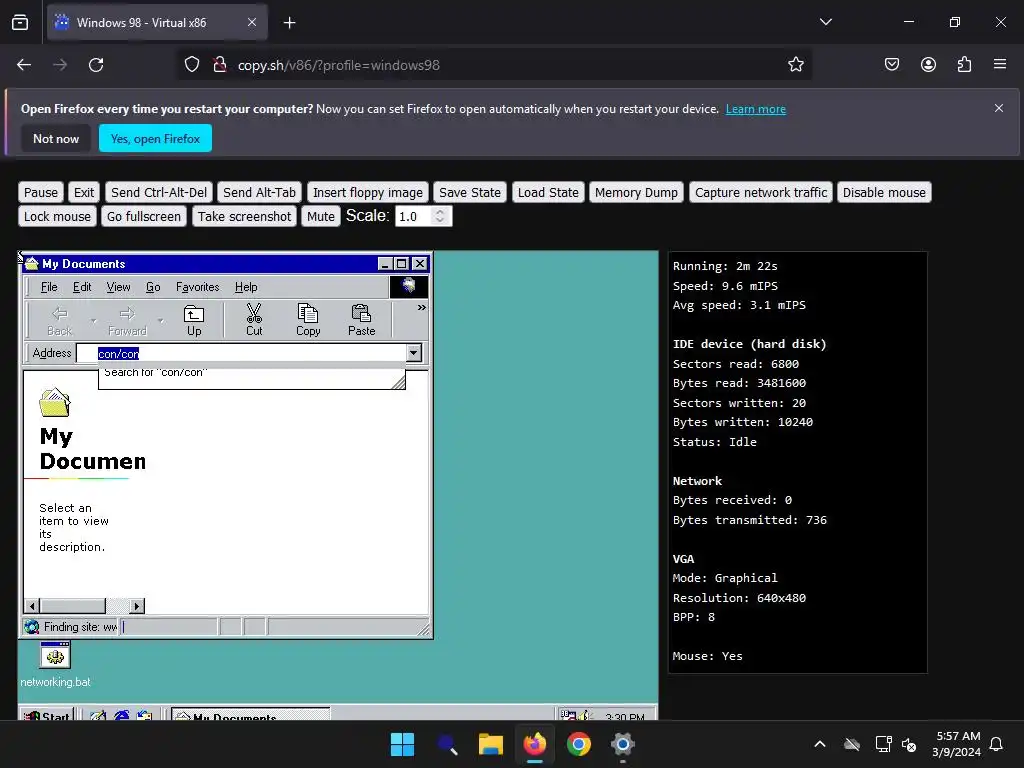Click the horizontal scrollbar left arrow
The image size is (1024, 768).
coord(31,606)
